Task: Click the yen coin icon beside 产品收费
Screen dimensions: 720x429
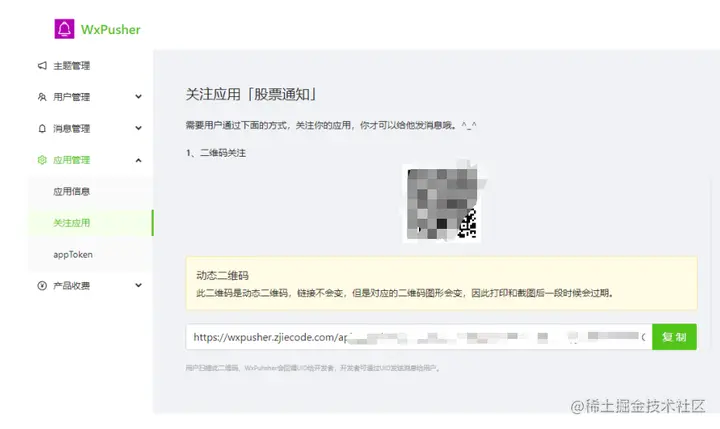Action: click(x=42, y=286)
